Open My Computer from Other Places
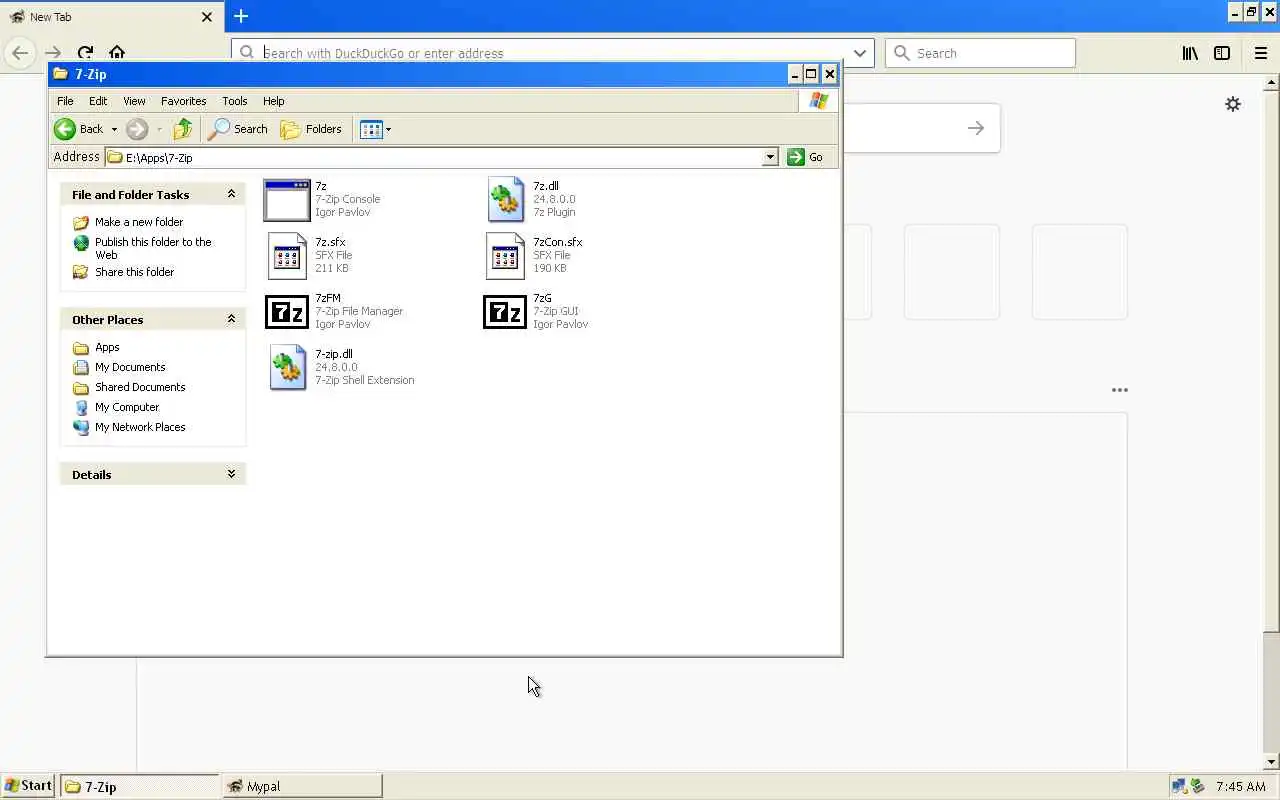The image size is (1280, 800). pyautogui.click(x=127, y=407)
